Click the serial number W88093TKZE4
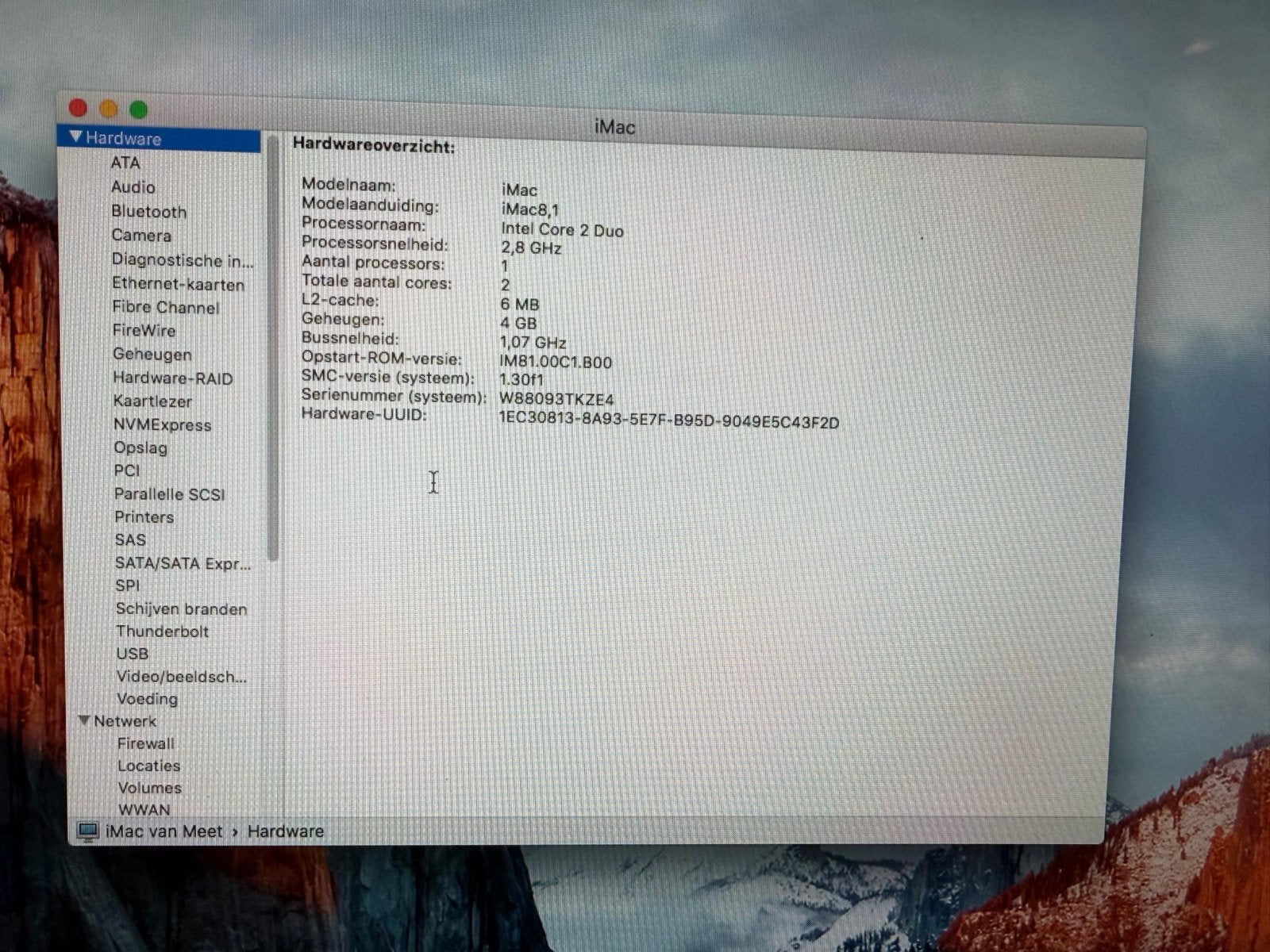The width and height of the screenshot is (1270, 952). point(556,400)
